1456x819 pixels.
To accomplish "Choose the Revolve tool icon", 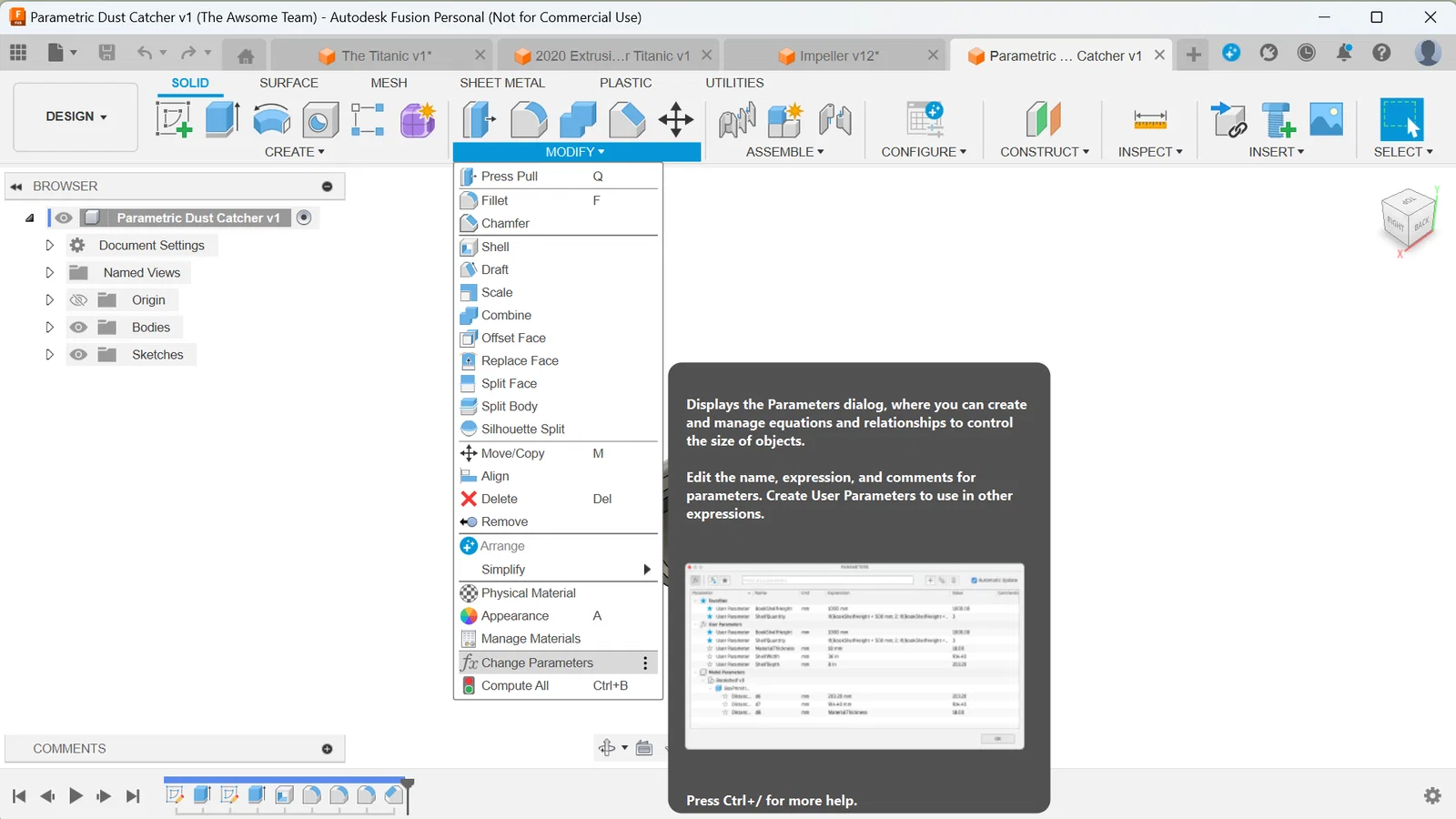I will (271, 119).
